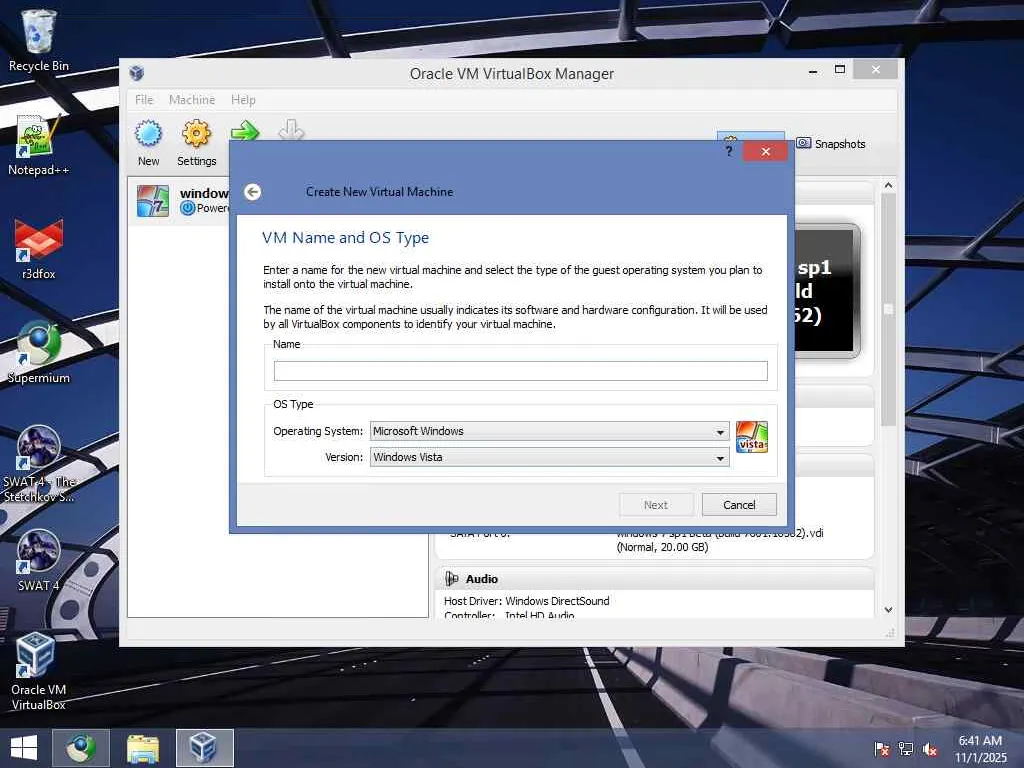
Task: Switch to the Snapshots tab
Action: pos(831,144)
